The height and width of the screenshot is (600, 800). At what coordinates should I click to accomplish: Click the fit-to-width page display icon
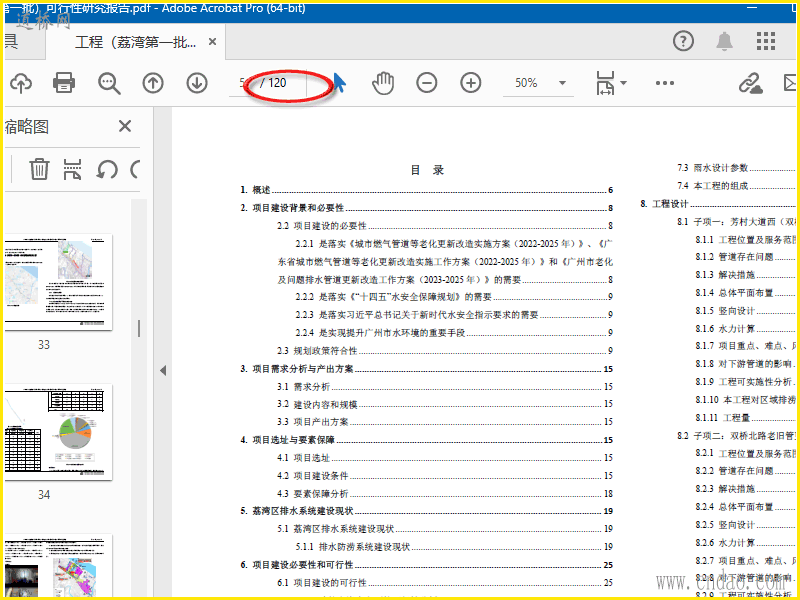click(605, 83)
